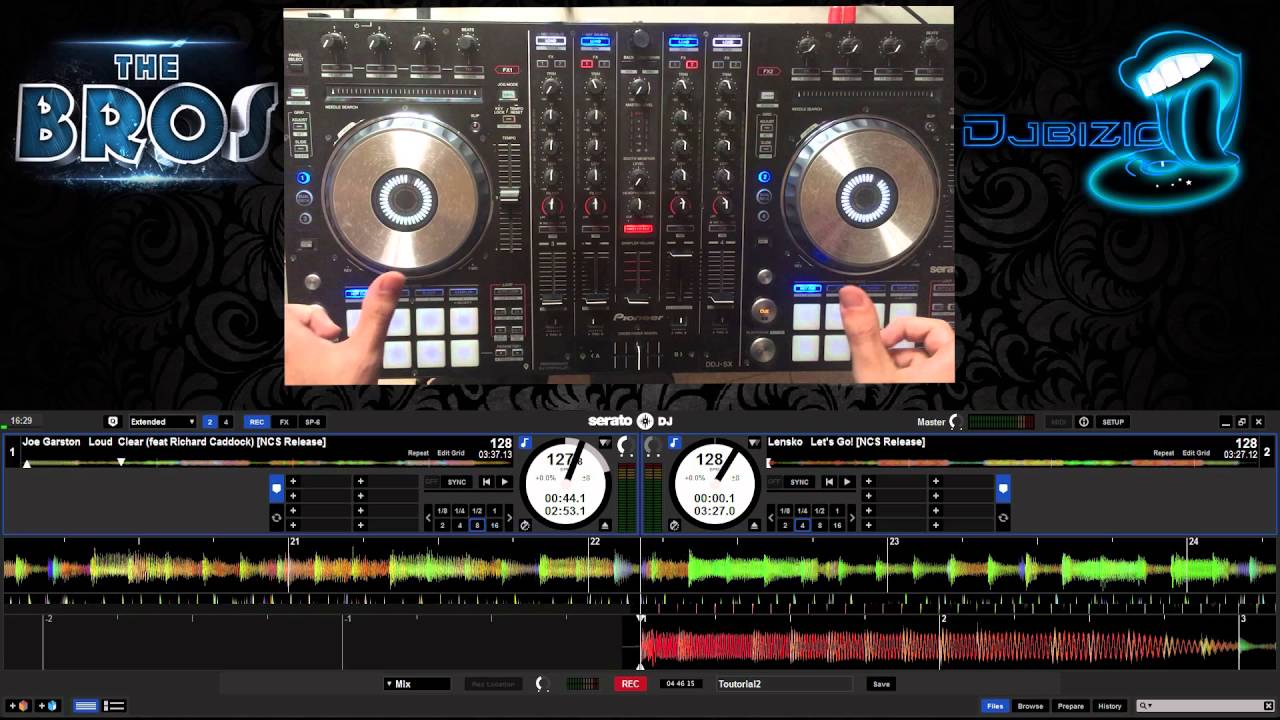Viewport: 1280px width, 720px height.
Task: Jump to previous track on deck 1
Action: point(487,482)
